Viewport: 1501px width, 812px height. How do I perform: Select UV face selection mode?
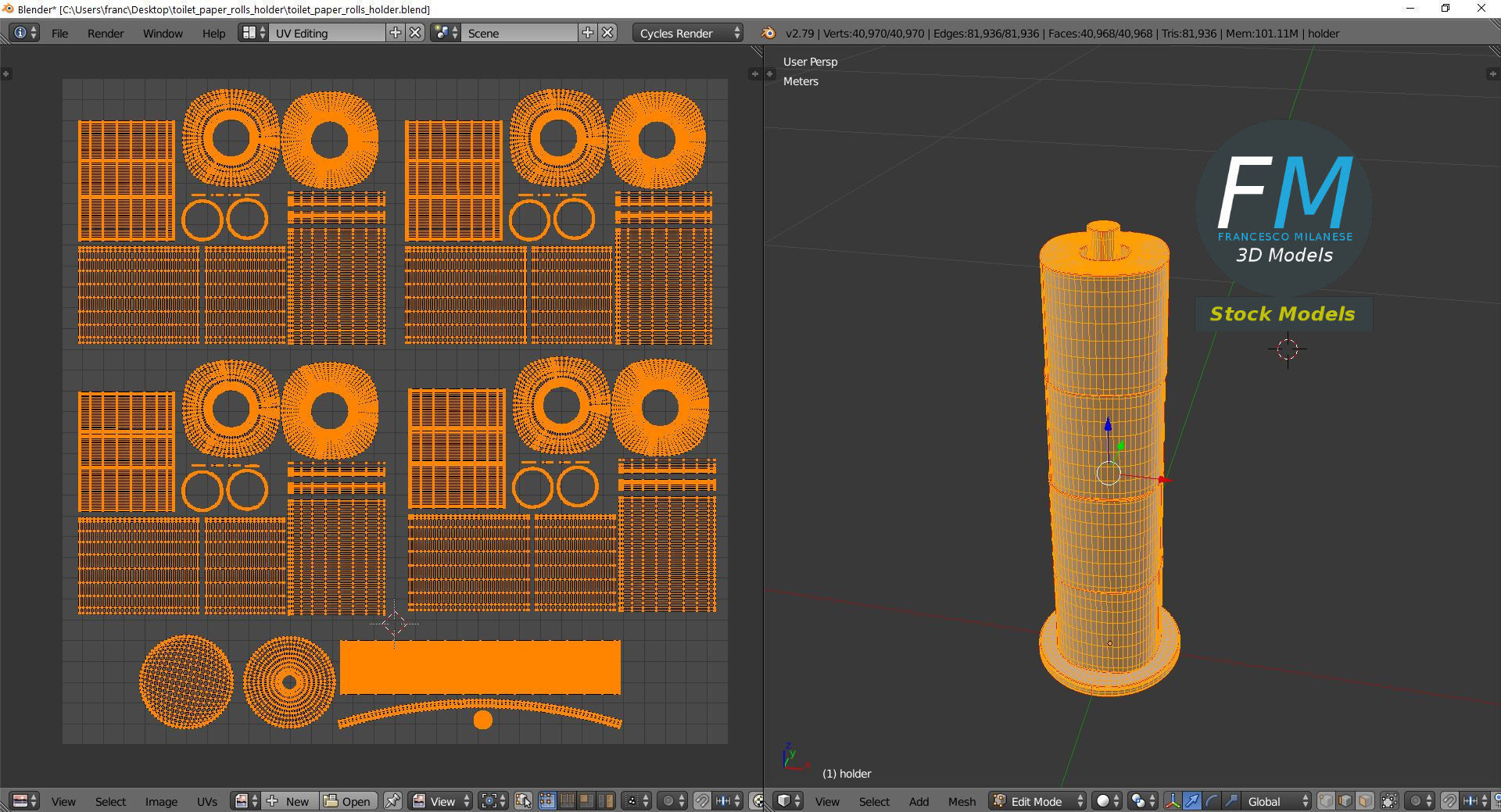pyautogui.click(x=586, y=801)
